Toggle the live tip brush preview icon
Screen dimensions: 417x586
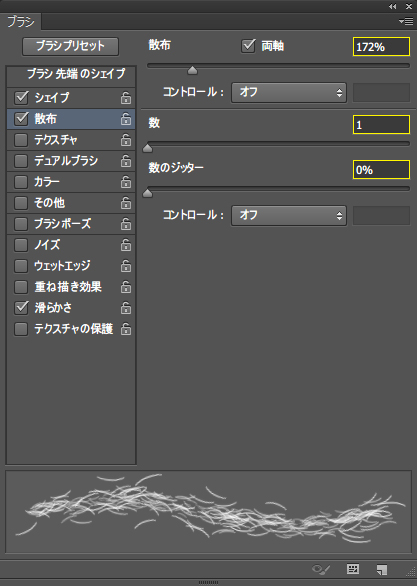(321, 570)
